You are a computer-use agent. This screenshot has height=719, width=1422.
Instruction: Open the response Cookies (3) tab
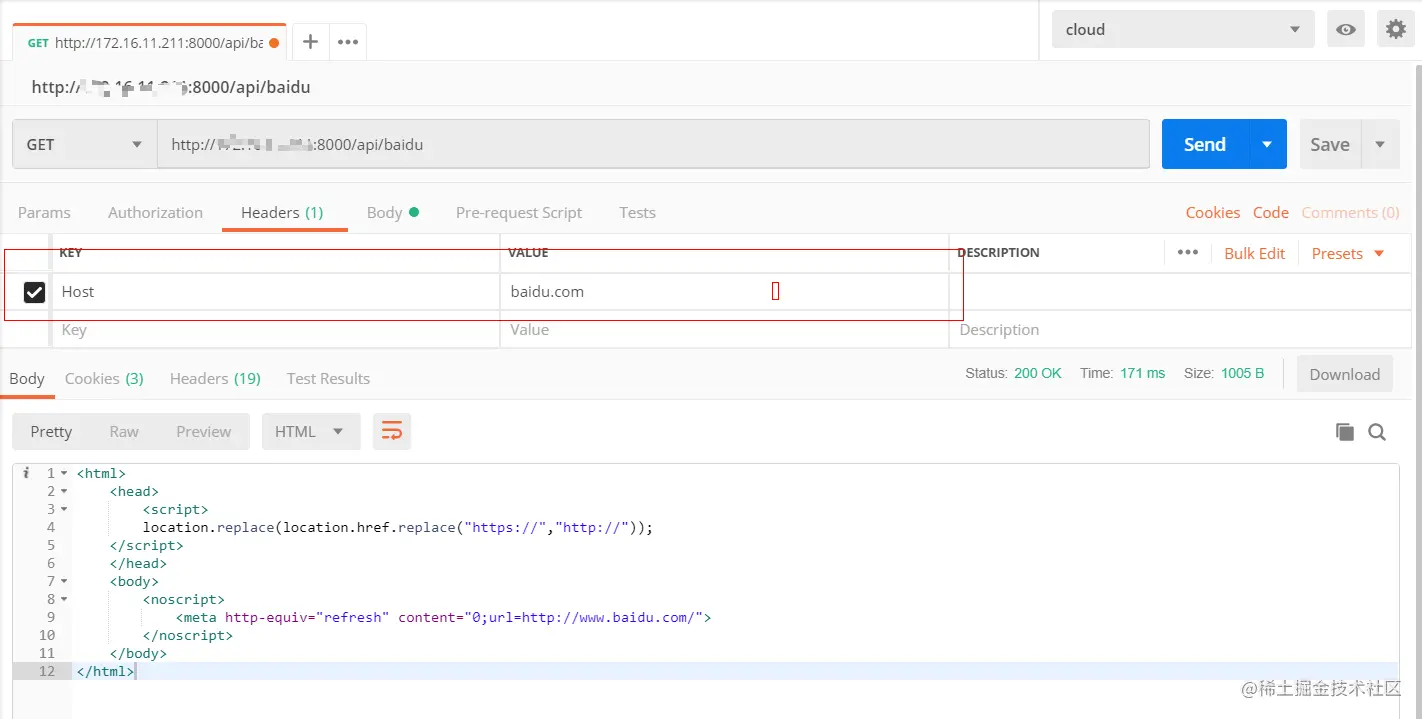(104, 378)
